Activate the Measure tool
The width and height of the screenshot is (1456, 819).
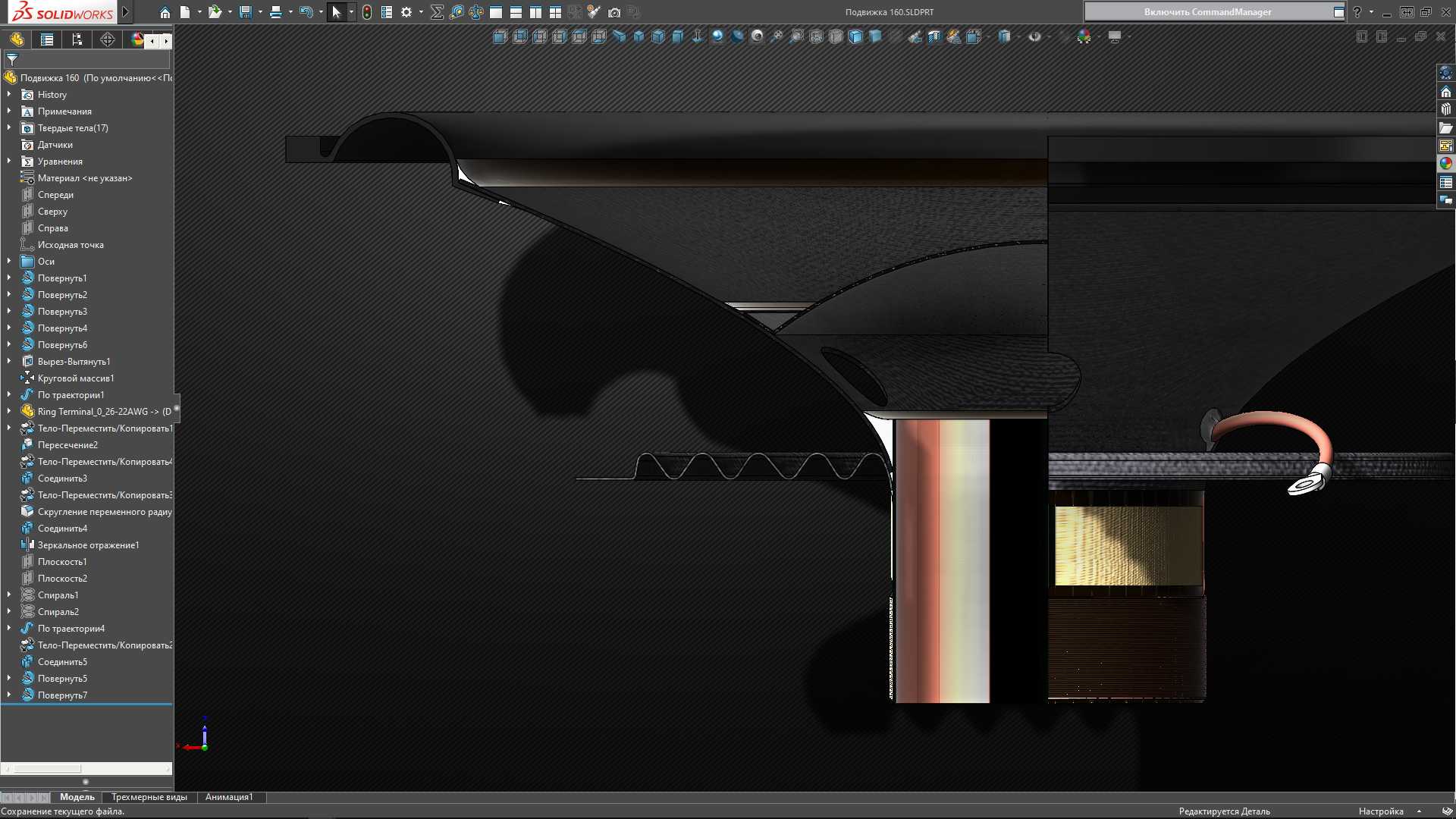pyautogui.click(x=457, y=12)
